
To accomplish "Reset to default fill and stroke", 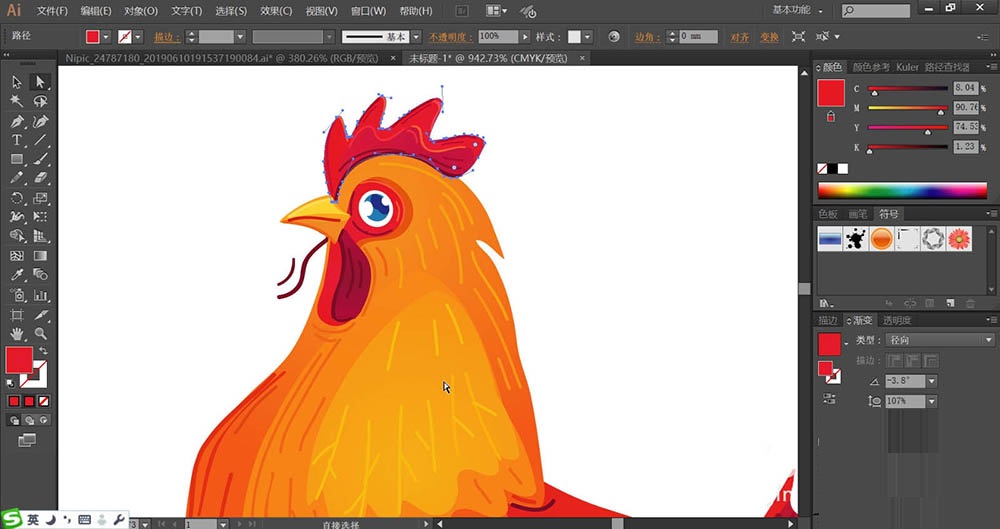I will click(x=11, y=381).
